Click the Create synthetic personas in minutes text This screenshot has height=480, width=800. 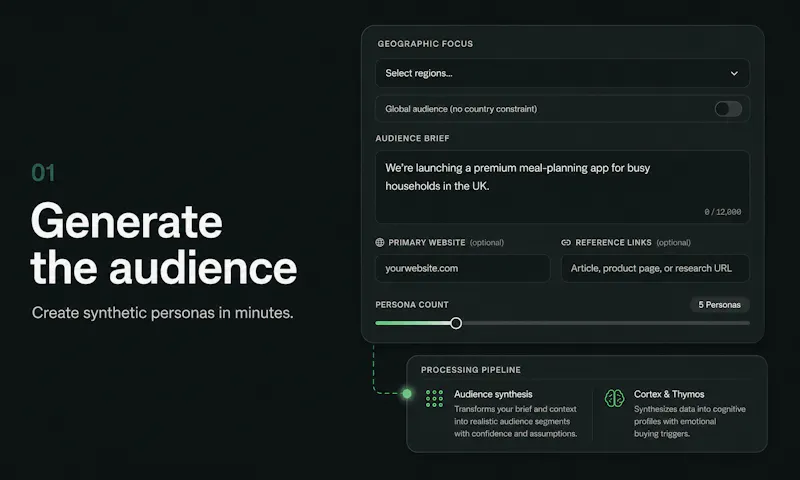(x=163, y=313)
